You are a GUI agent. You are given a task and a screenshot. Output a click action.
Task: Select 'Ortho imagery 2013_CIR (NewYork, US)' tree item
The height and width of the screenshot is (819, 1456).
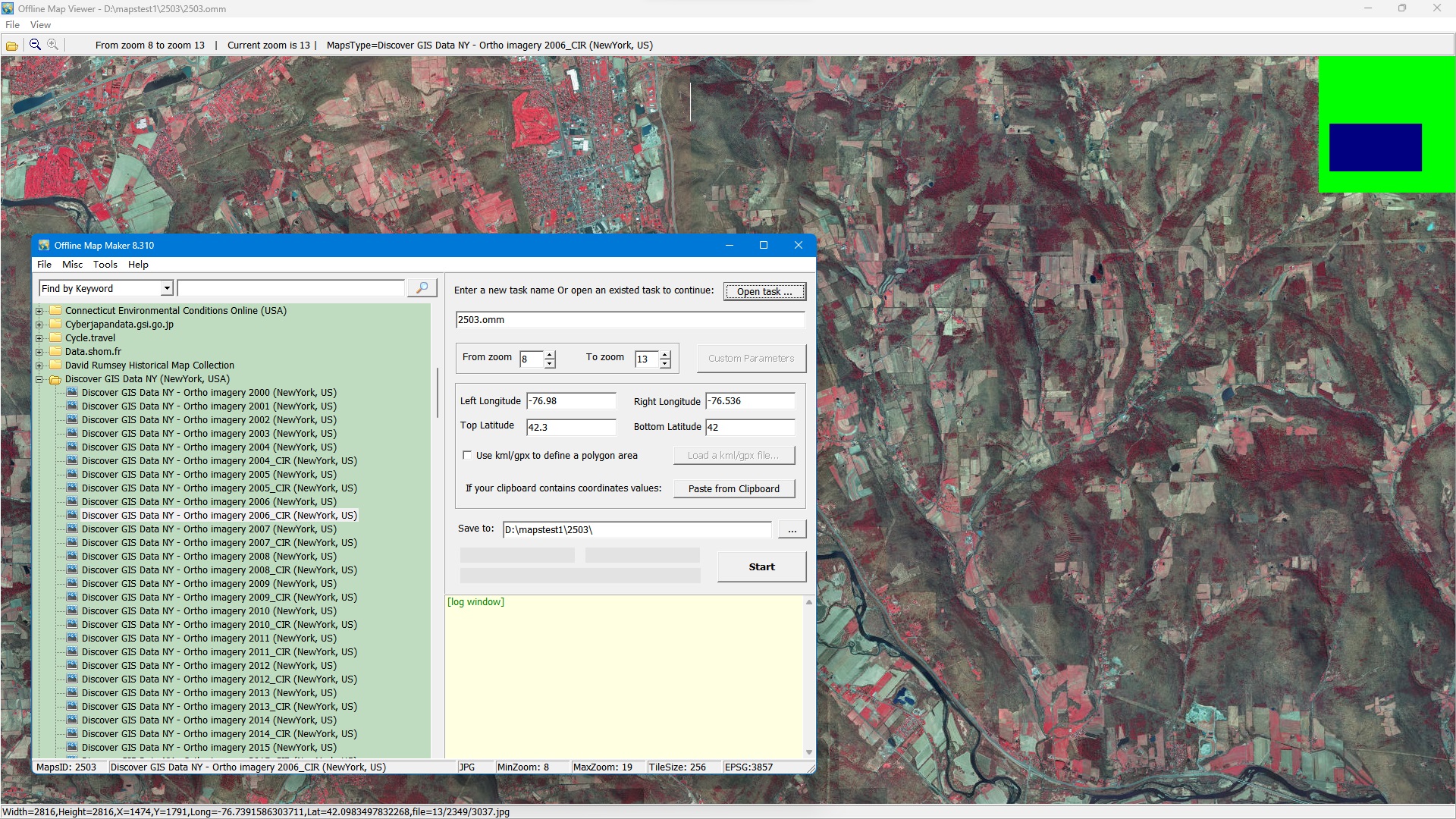[x=219, y=706]
